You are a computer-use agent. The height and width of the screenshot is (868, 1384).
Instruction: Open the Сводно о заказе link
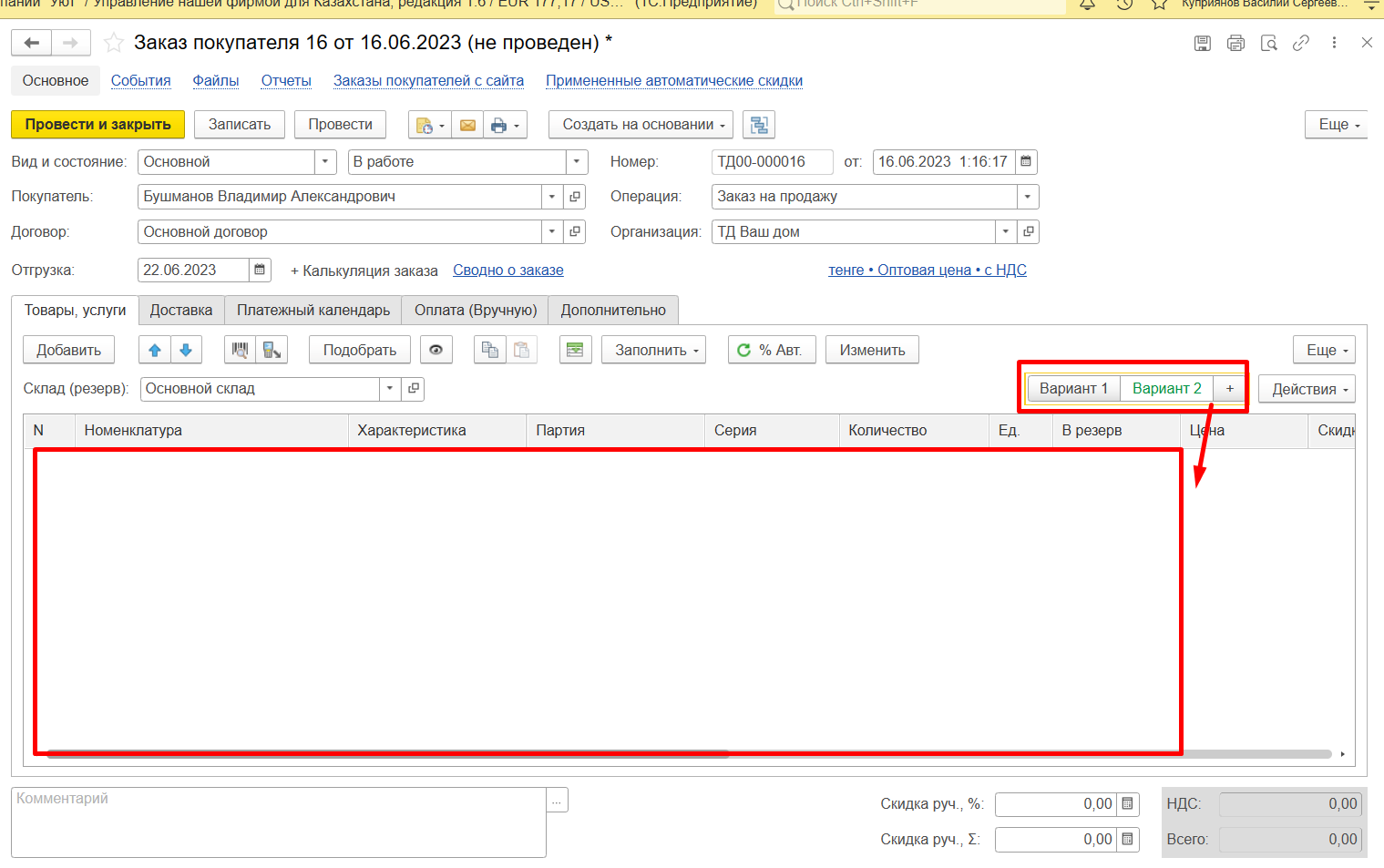[x=508, y=271]
